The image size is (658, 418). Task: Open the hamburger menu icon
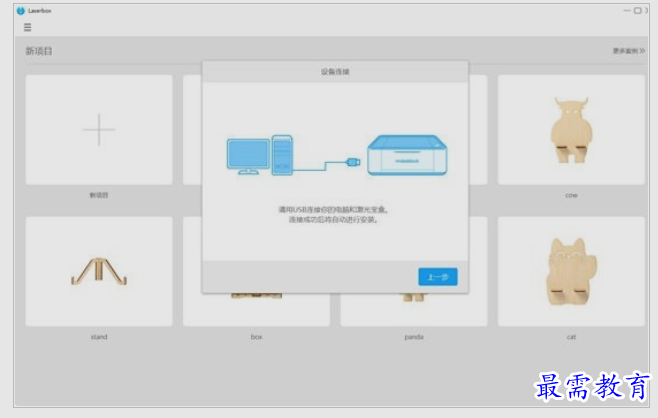pyautogui.click(x=27, y=27)
